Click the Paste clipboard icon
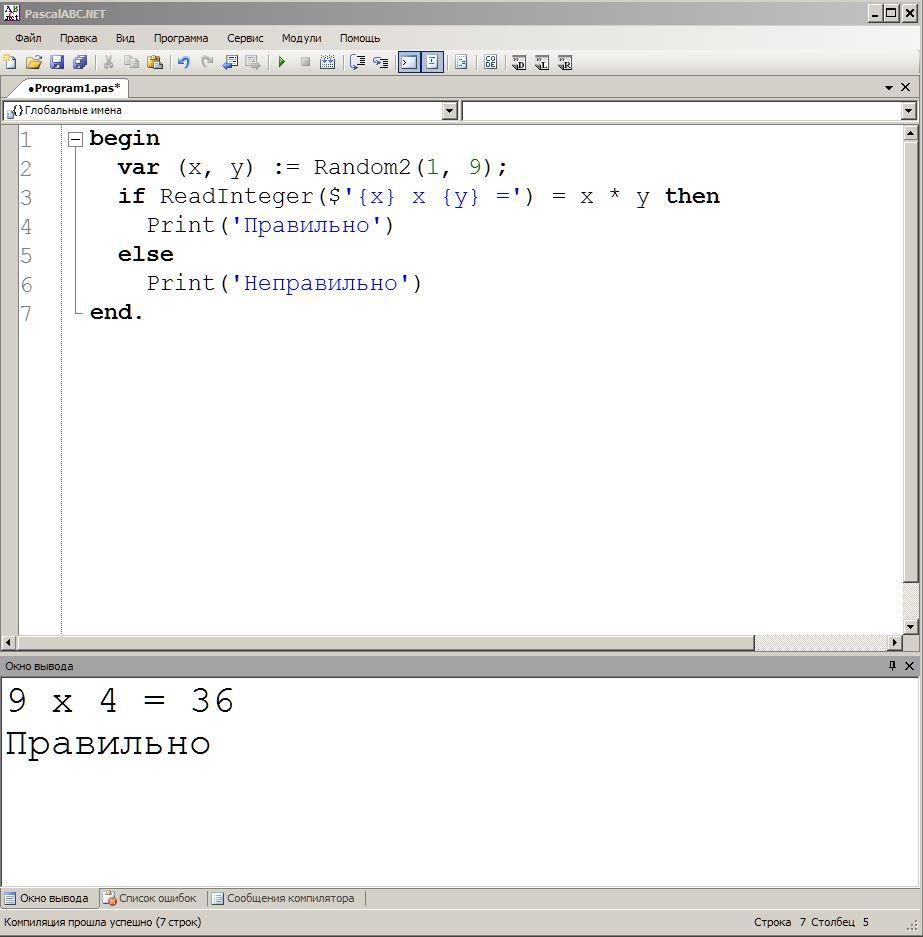 pos(154,62)
